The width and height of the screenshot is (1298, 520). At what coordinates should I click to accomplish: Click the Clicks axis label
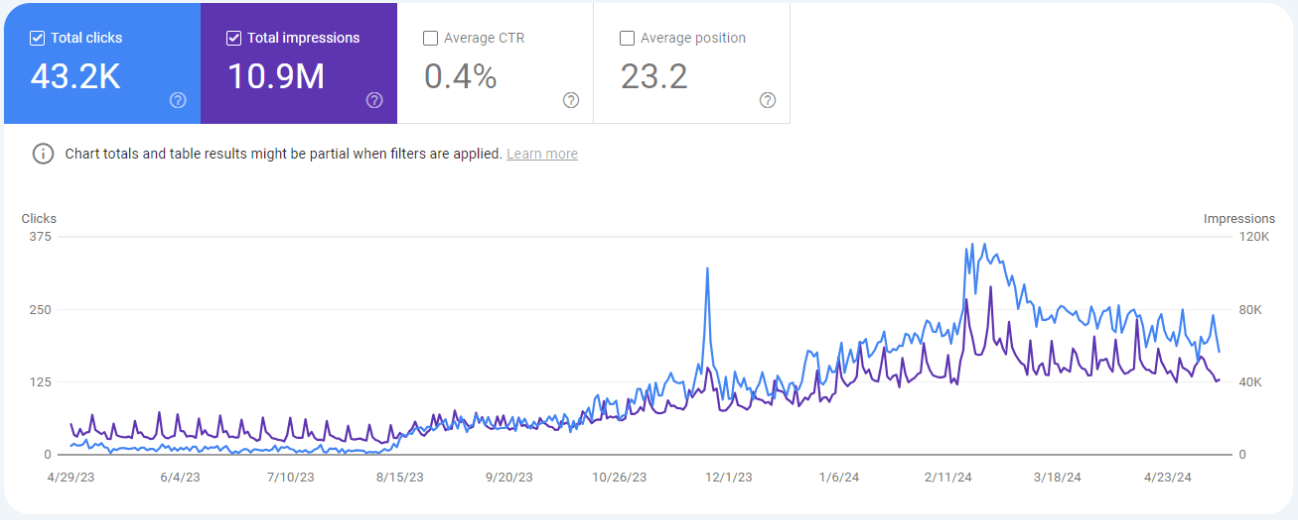(x=39, y=218)
